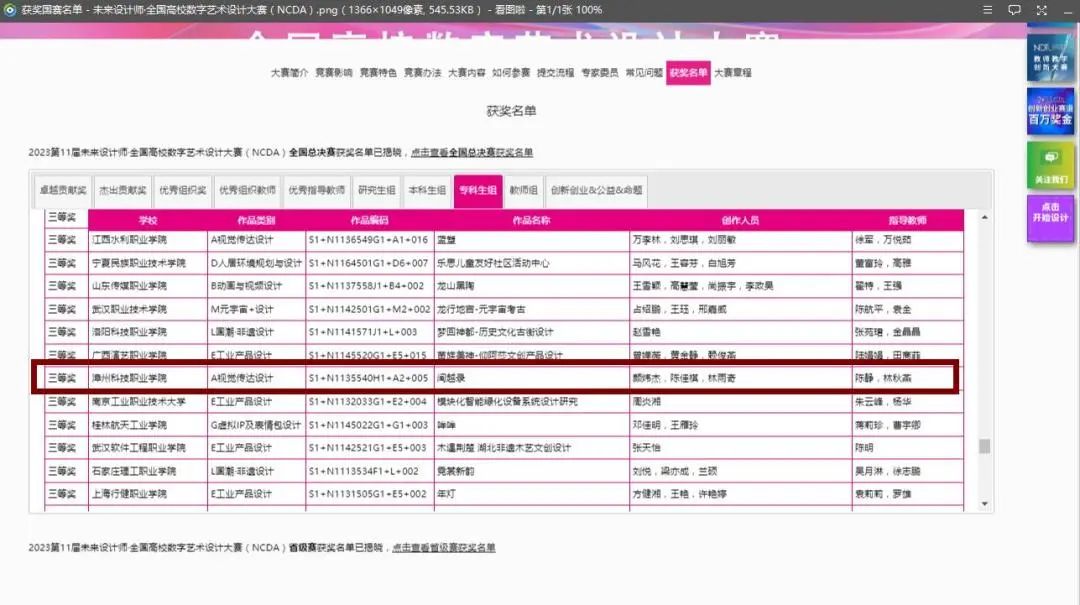1080x605 pixels.
Task: Select the 山东传媒职业学院 school cell
Action: point(148,286)
